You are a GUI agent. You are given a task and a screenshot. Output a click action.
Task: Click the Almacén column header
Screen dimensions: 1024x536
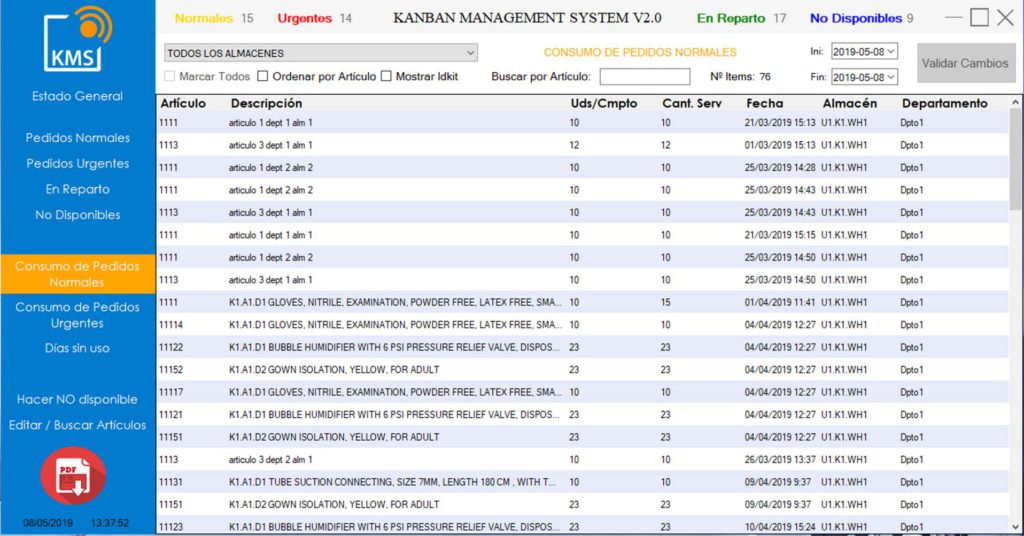tap(850, 103)
